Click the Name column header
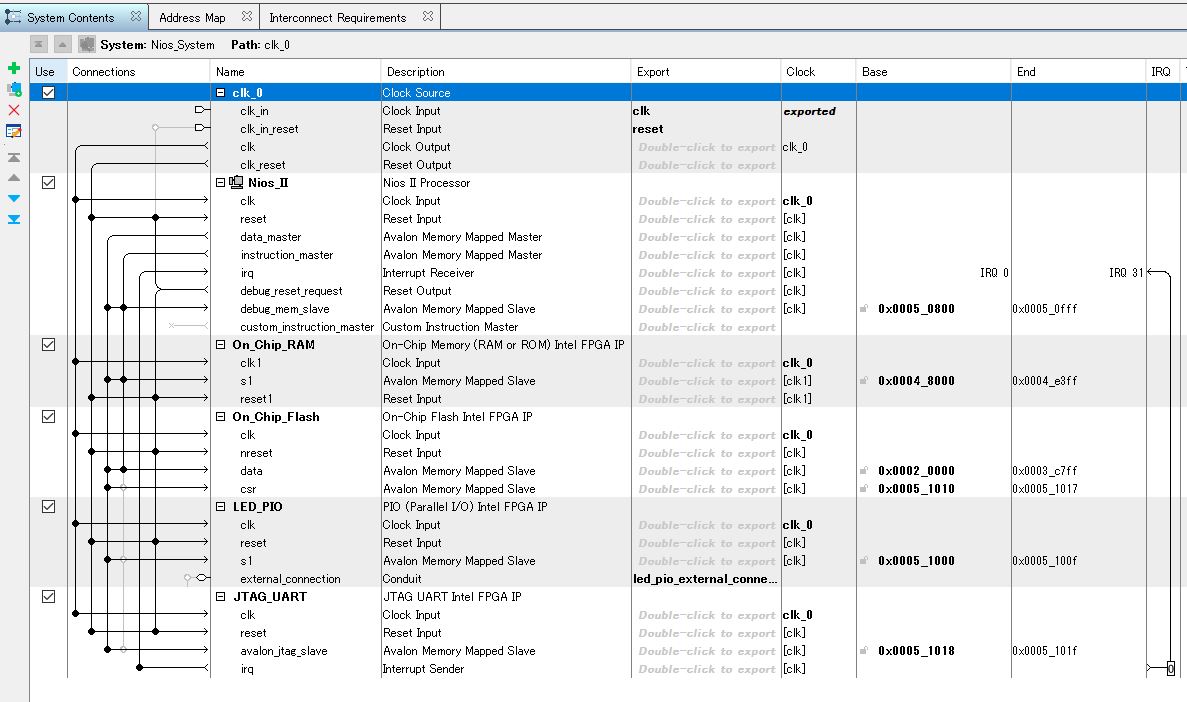 tap(295, 71)
